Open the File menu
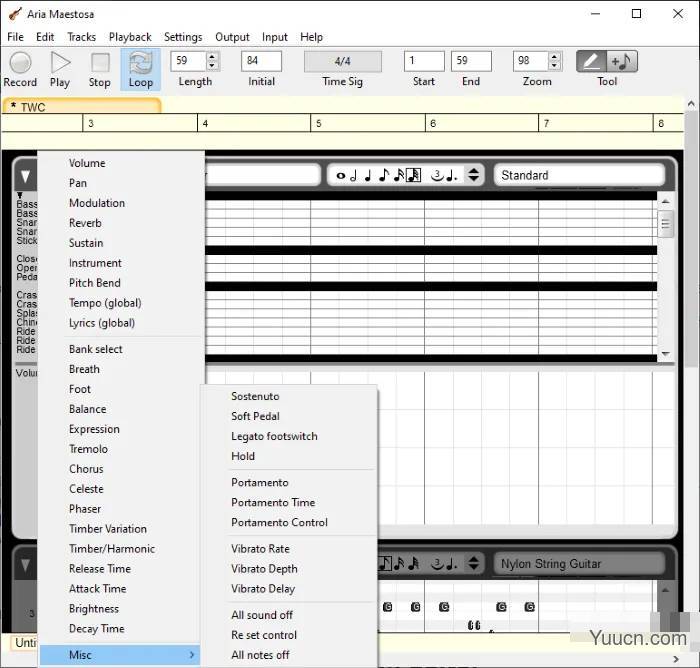 pyautogui.click(x=16, y=37)
